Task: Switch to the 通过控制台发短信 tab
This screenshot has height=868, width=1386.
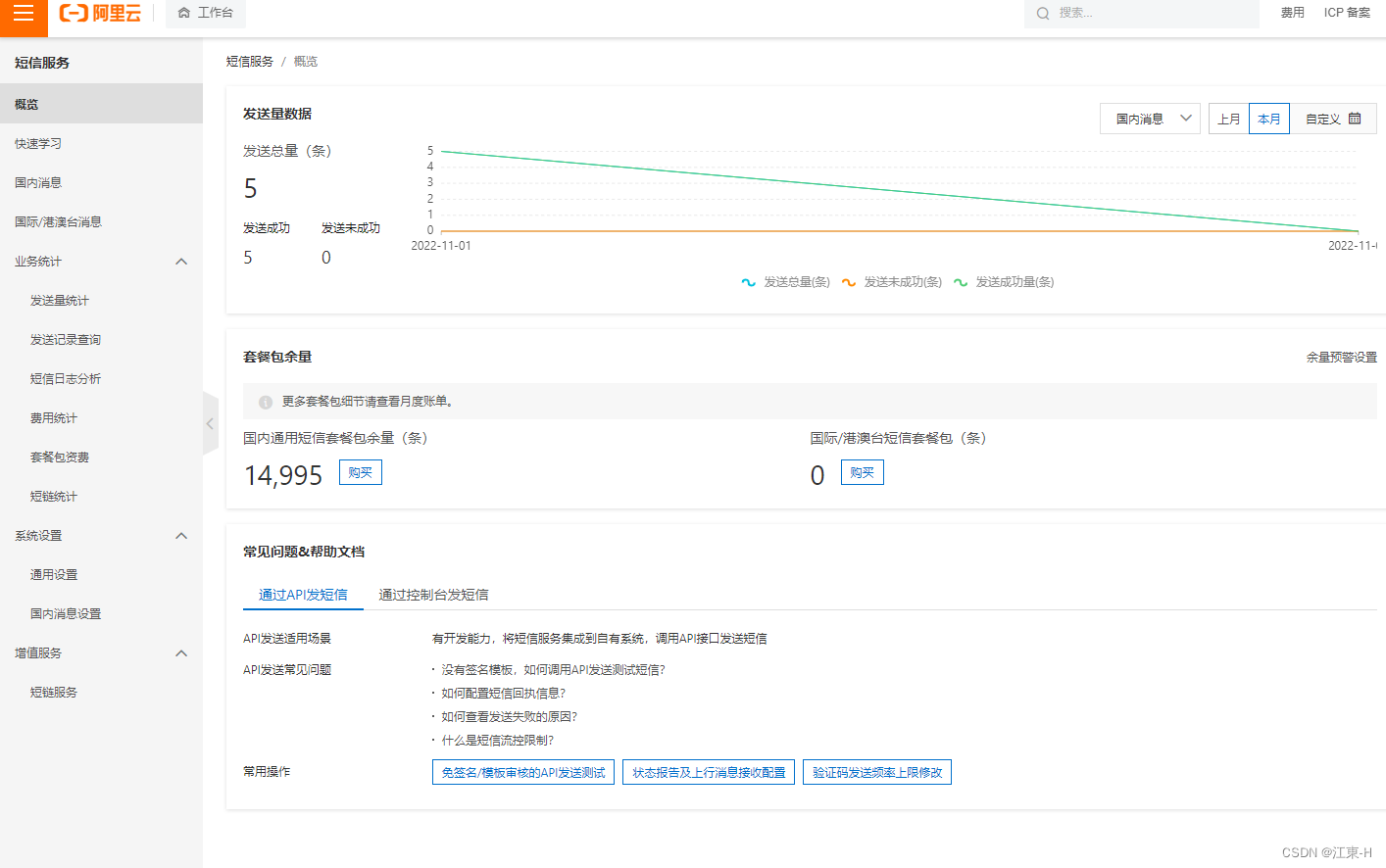Action: coord(433,595)
